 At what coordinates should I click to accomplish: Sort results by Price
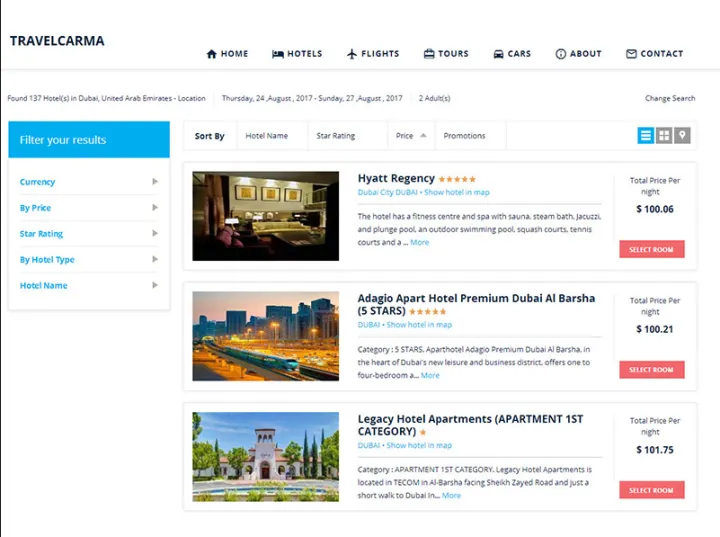point(410,136)
